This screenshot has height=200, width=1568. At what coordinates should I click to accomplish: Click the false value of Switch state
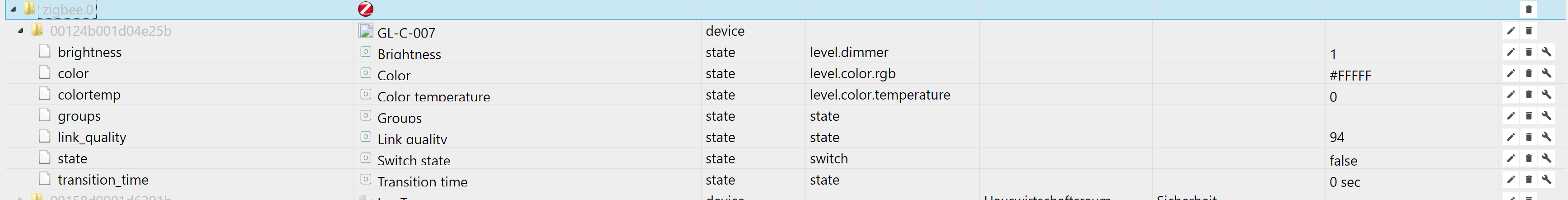[x=1344, y=160]
